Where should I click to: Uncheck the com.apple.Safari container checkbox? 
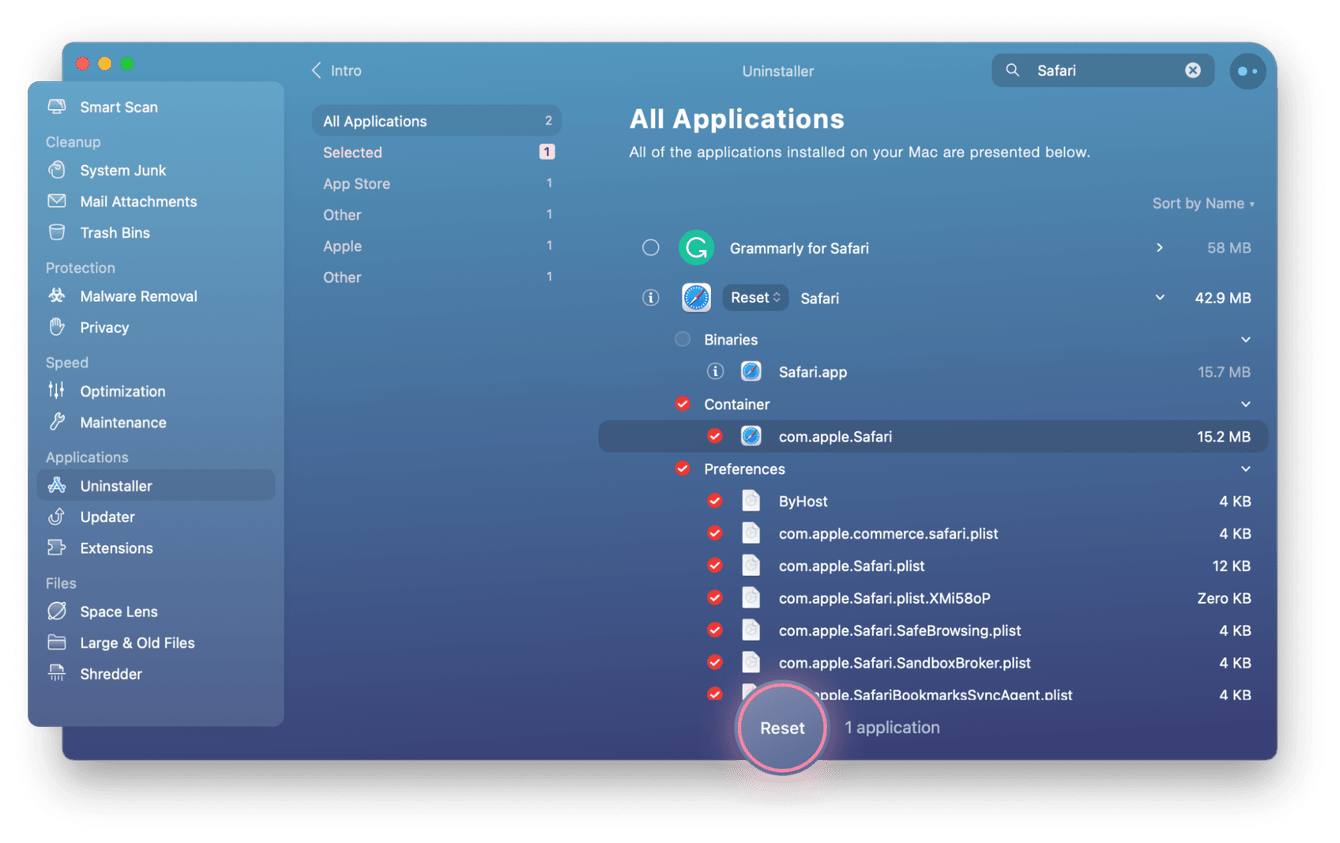pos(715,437)
